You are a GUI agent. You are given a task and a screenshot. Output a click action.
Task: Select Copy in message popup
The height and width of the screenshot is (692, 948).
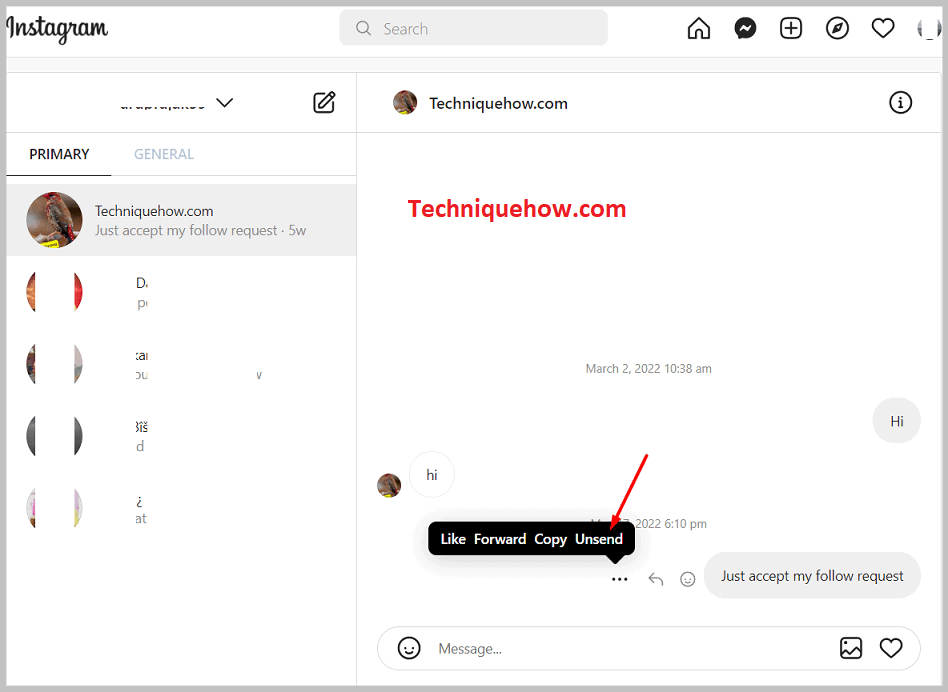coord(550,539)
